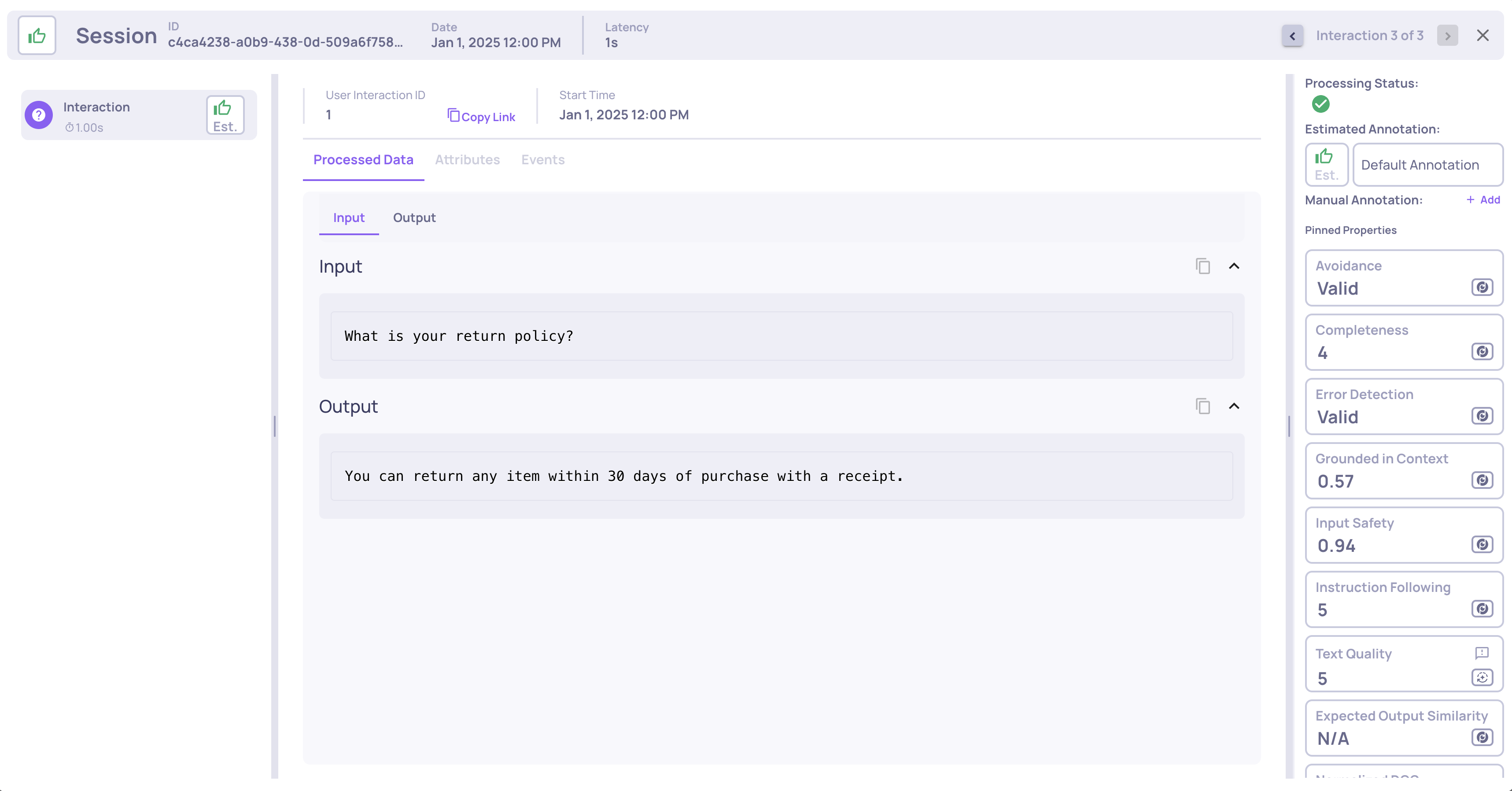Click the Avoidance property icon

coord(1482,288)
